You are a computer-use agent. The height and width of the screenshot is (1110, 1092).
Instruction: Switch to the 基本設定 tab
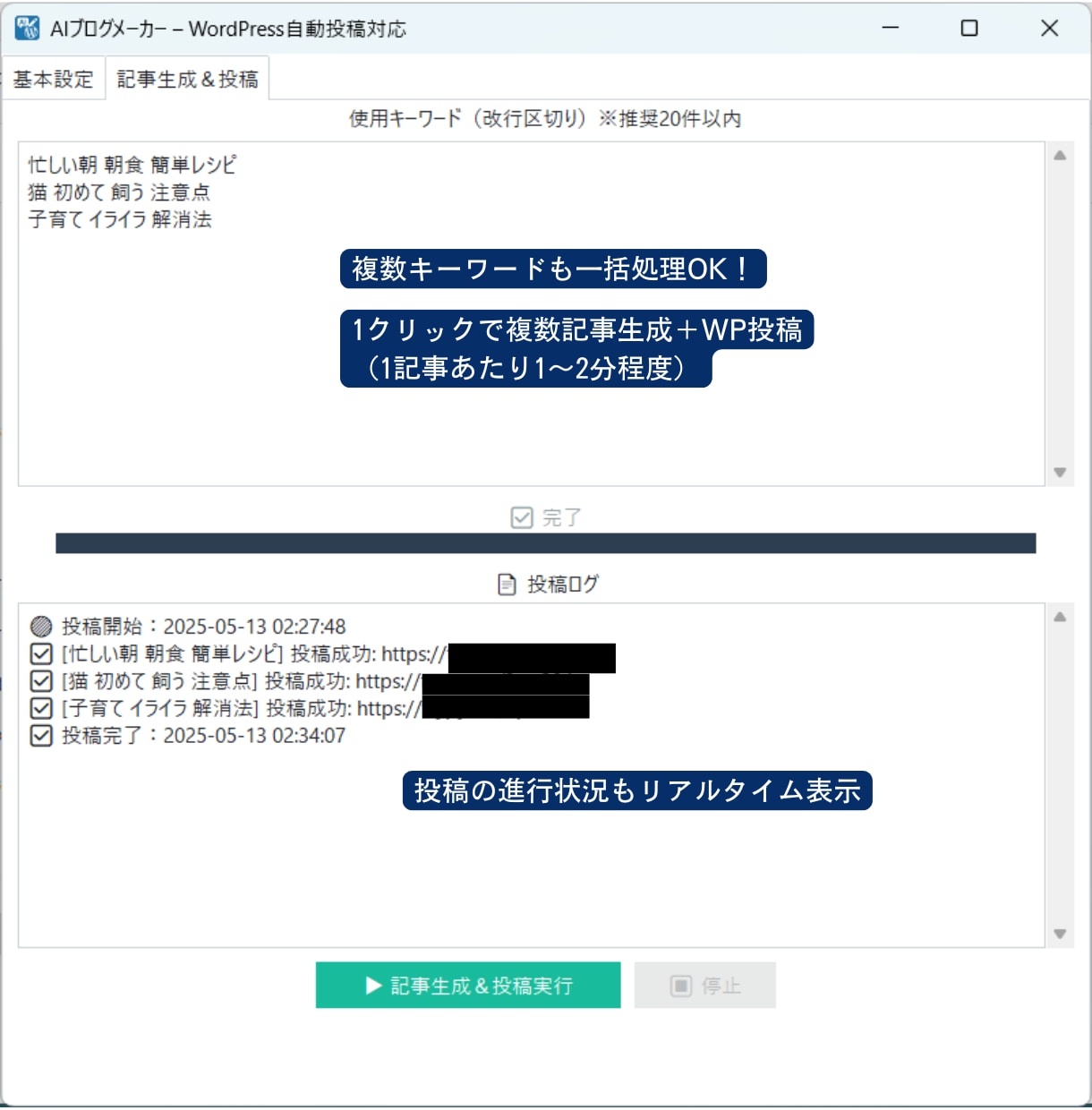[54, 79]
